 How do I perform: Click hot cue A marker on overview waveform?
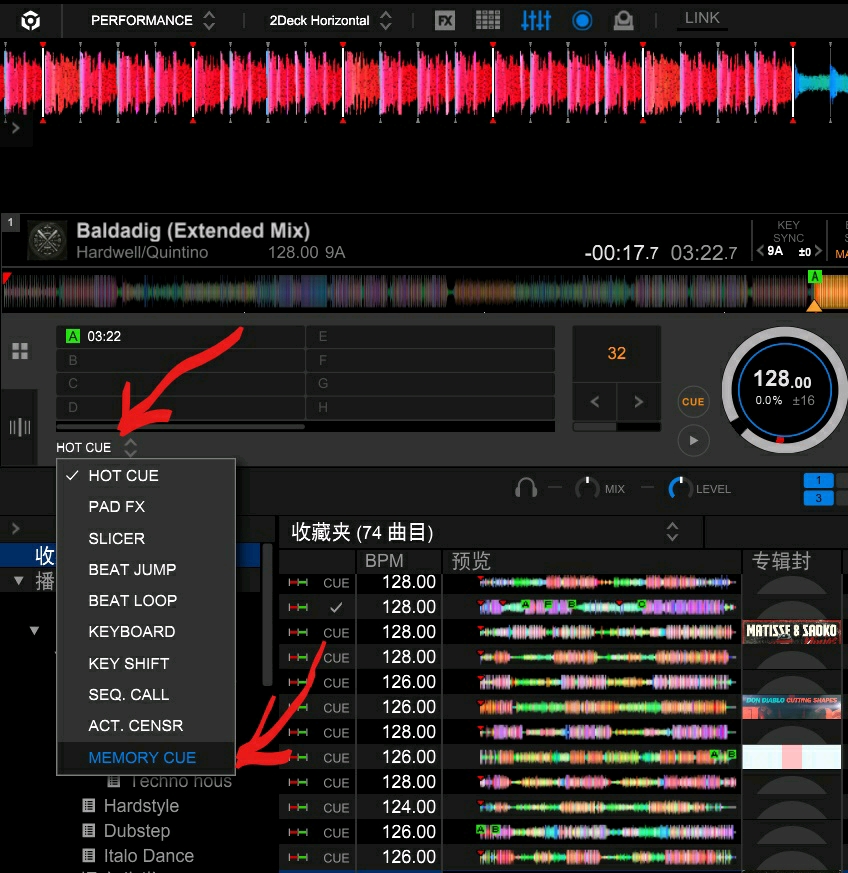(x=815, y=276)
